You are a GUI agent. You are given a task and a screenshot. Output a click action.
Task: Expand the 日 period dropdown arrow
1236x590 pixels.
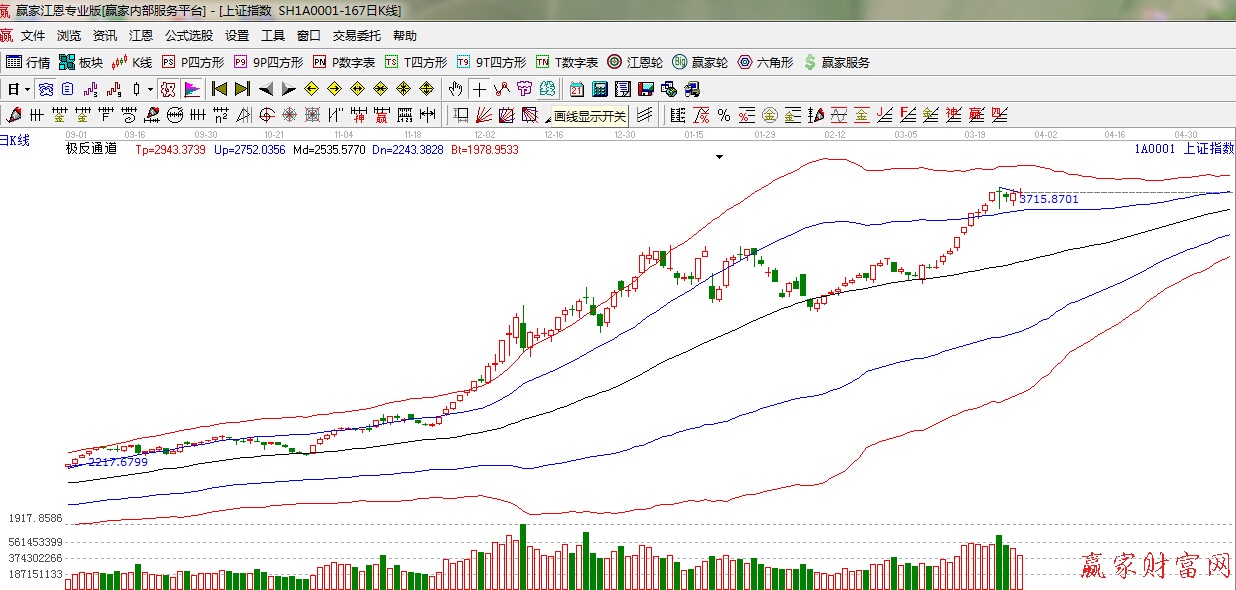(27, 89)
